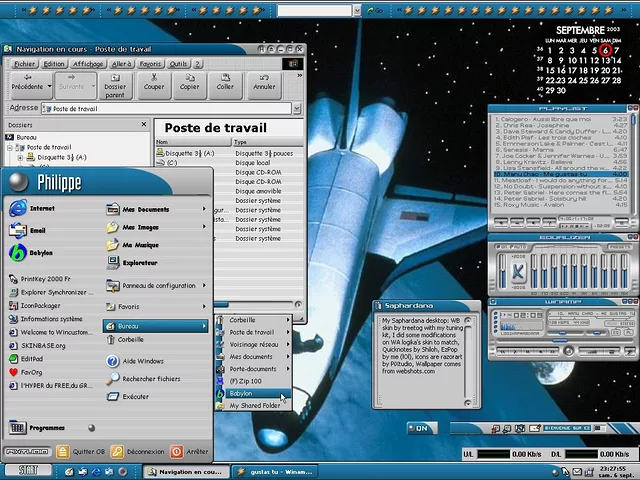This screenshot has height=480, width=640.
Task: Click the Copier toolbar icon
Action: coord(189,81)
